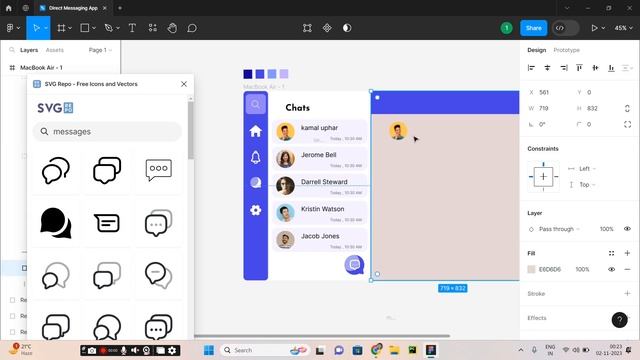640x360 pixels.
Task: Select the Move tool
Action: coord(36,28)
